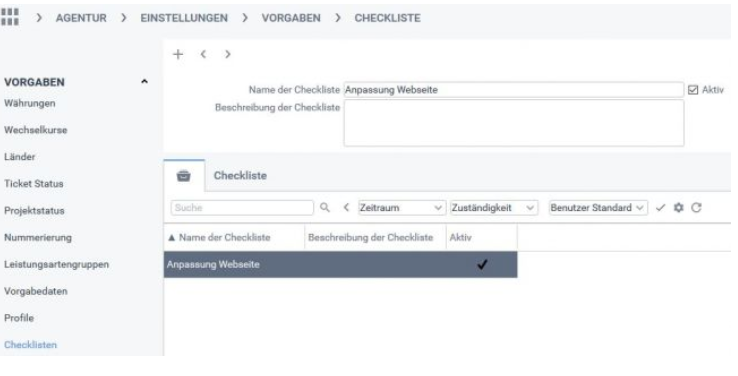This screenshot has width=738, height=376.
Task: Click the search magnifier icon
Action: coord(325,207)
